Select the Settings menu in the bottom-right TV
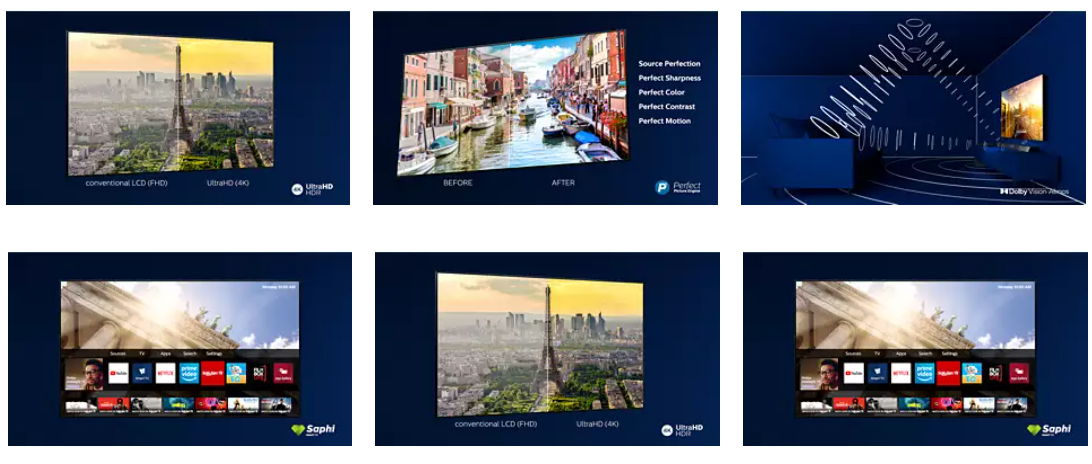This screenshot has width=1092, height=464. tap(950, 354)
